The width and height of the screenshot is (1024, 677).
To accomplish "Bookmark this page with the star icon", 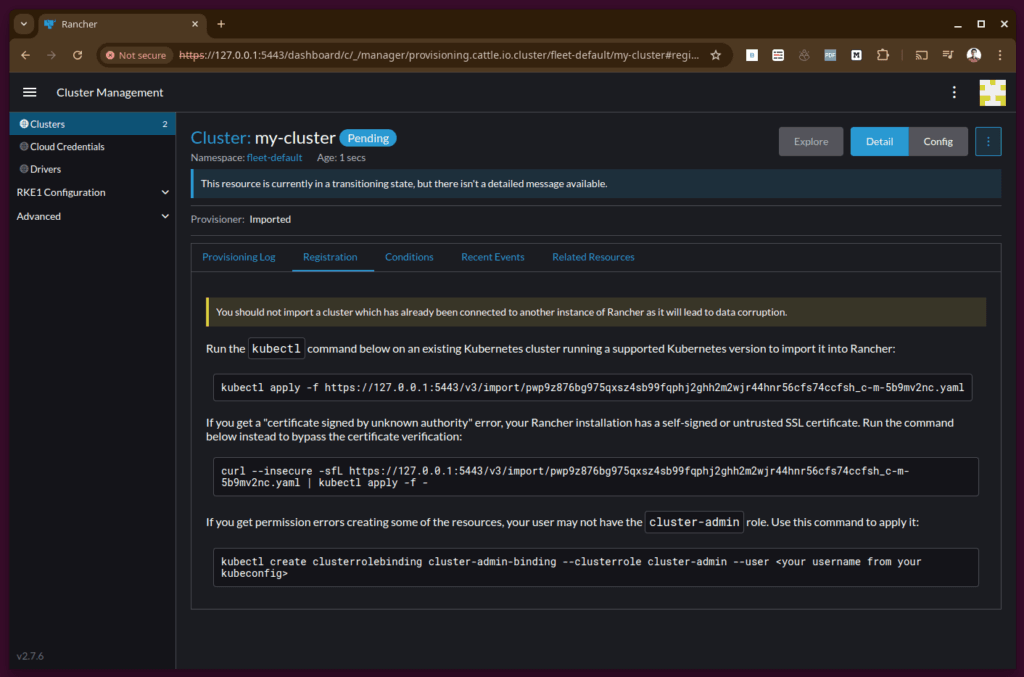I will 716,55.
